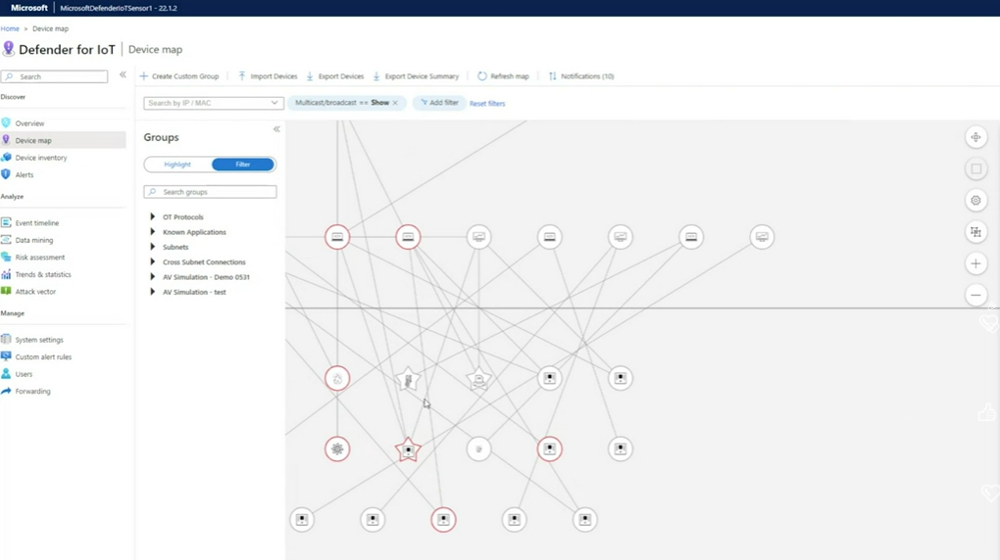Expand AV Simulation - test group
The width and height of the screenshot is (1000, 560).
tap(152, 291)
